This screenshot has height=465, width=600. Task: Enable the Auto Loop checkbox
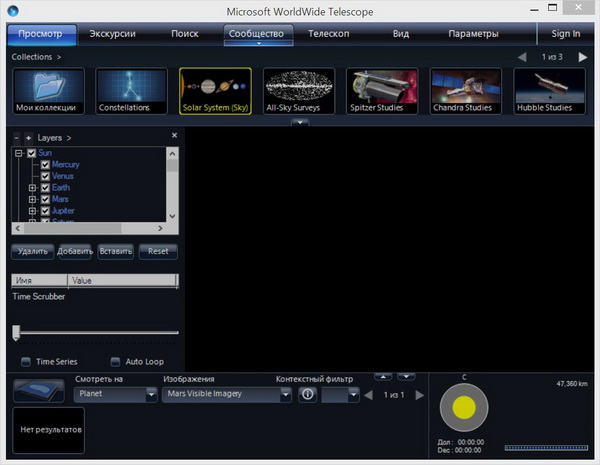click(115, 362)
